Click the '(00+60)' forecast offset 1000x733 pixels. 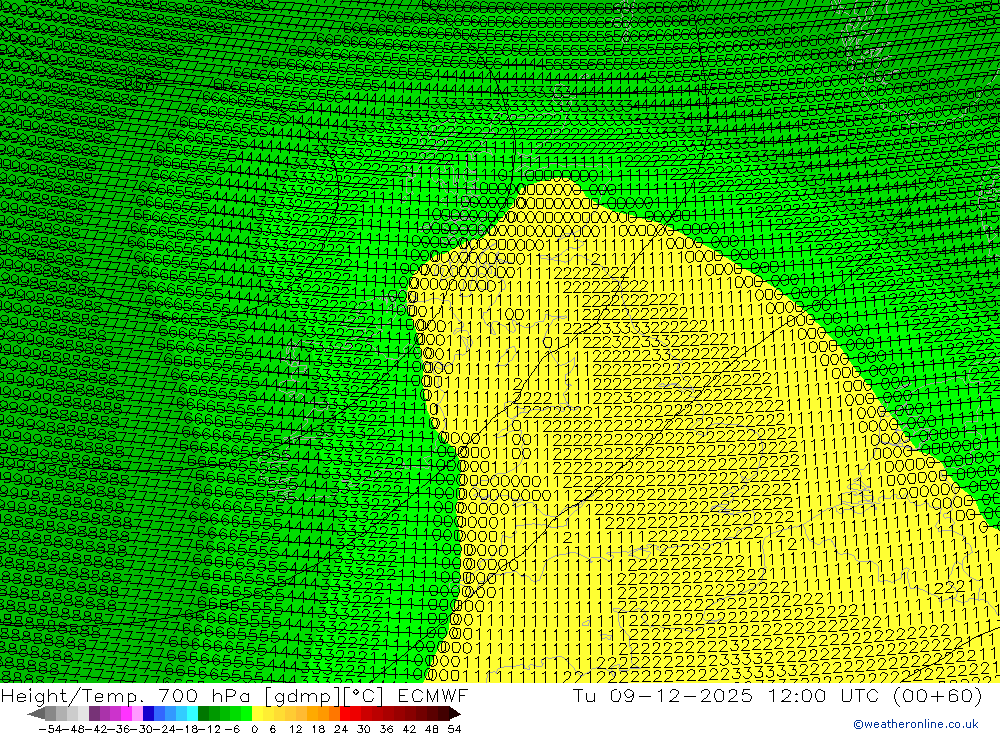(x=937, y=696)
